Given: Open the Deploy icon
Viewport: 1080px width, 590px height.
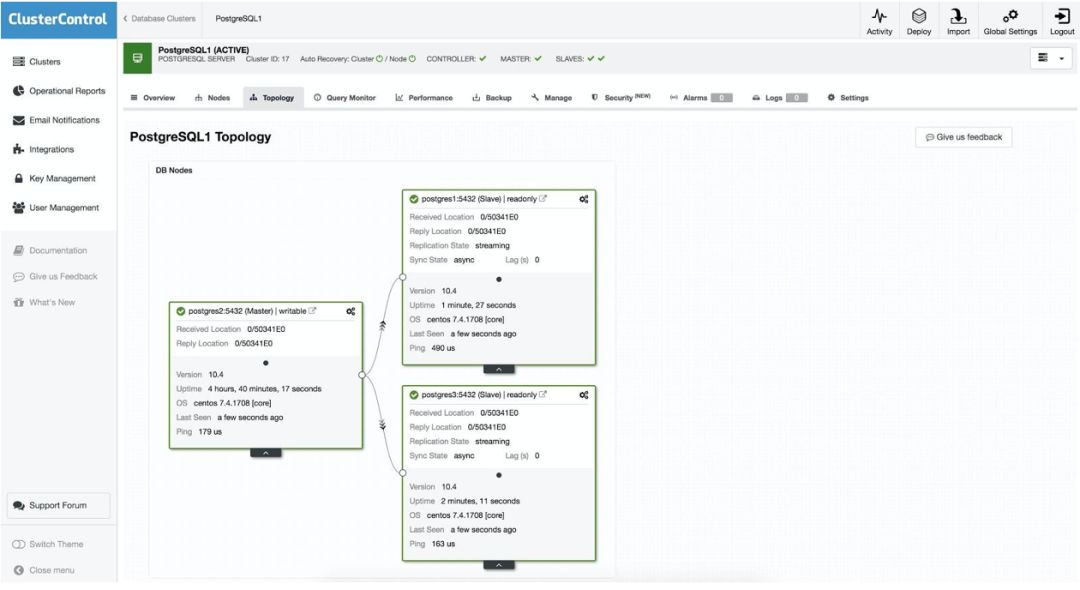Looking at the screenshot, I should pyautogui.click(x=919, y=16).
